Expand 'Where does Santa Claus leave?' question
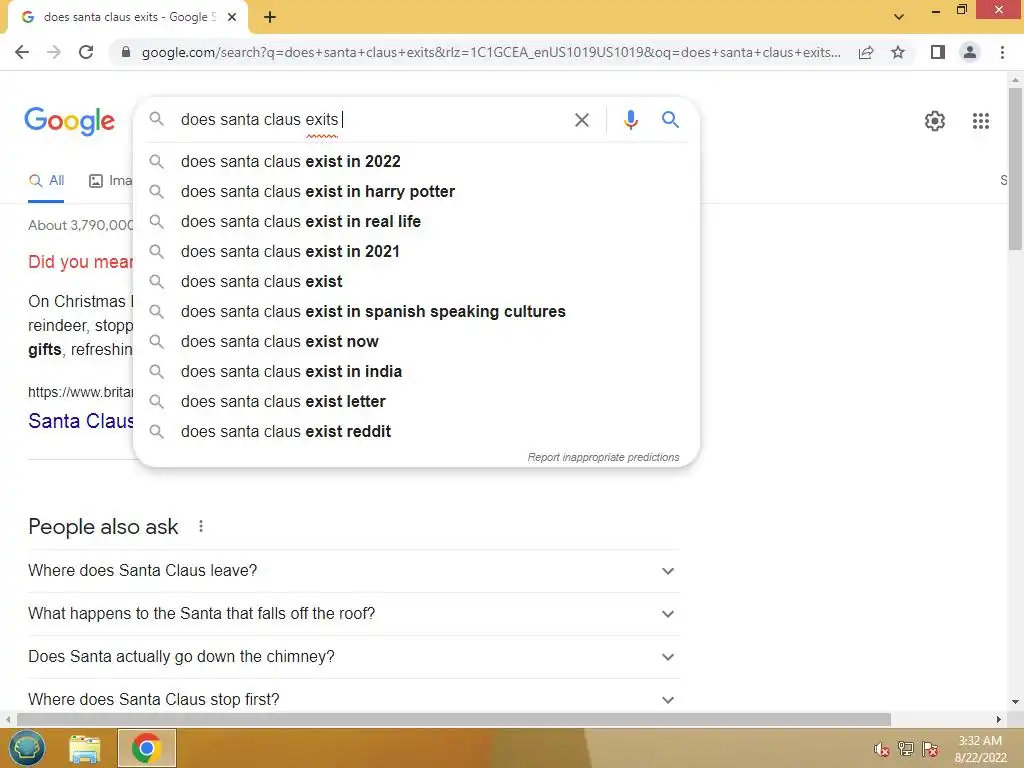Viewport: 1024px width, 768px height. point(354,571)
